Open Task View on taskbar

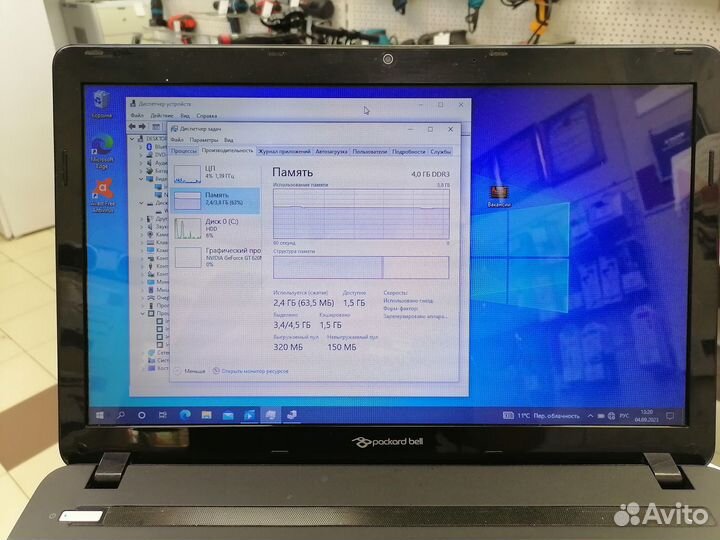pos(163,415)
